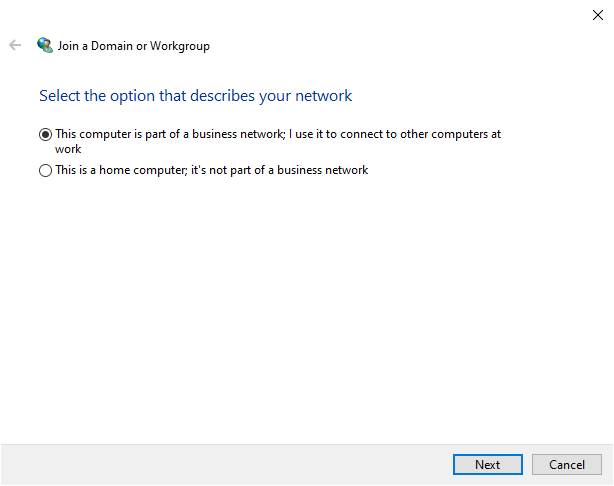This screenshot has width=614, height=486.
Task: Click the 'This is a home computer' label text
Action: [x=120, y=170]
